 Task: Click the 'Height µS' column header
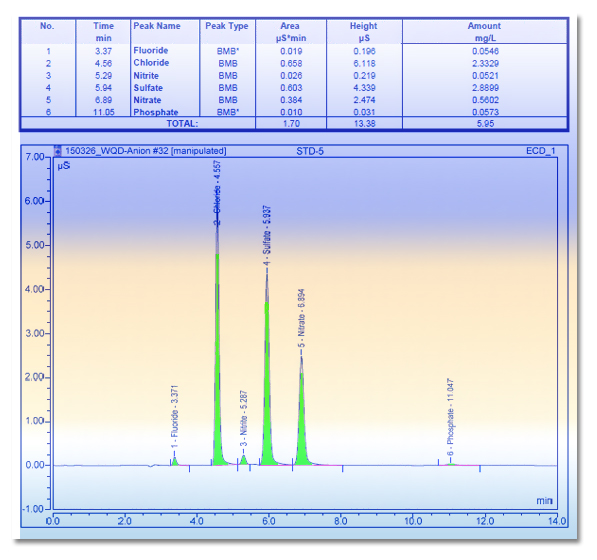[x=364, y=32]
